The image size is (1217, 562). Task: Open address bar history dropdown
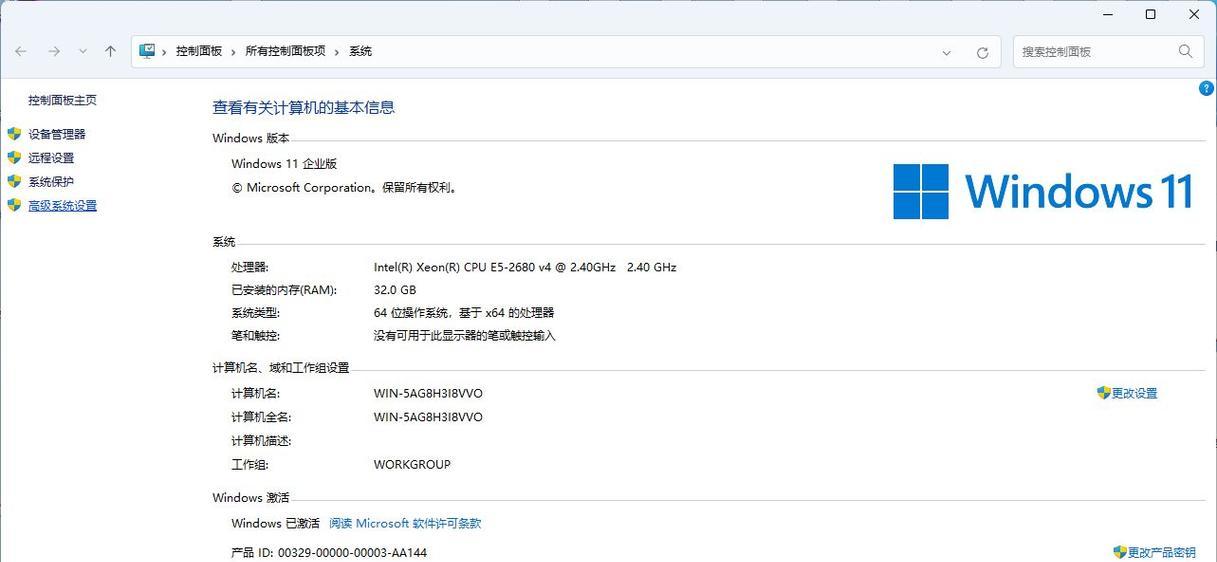(946, 52)
